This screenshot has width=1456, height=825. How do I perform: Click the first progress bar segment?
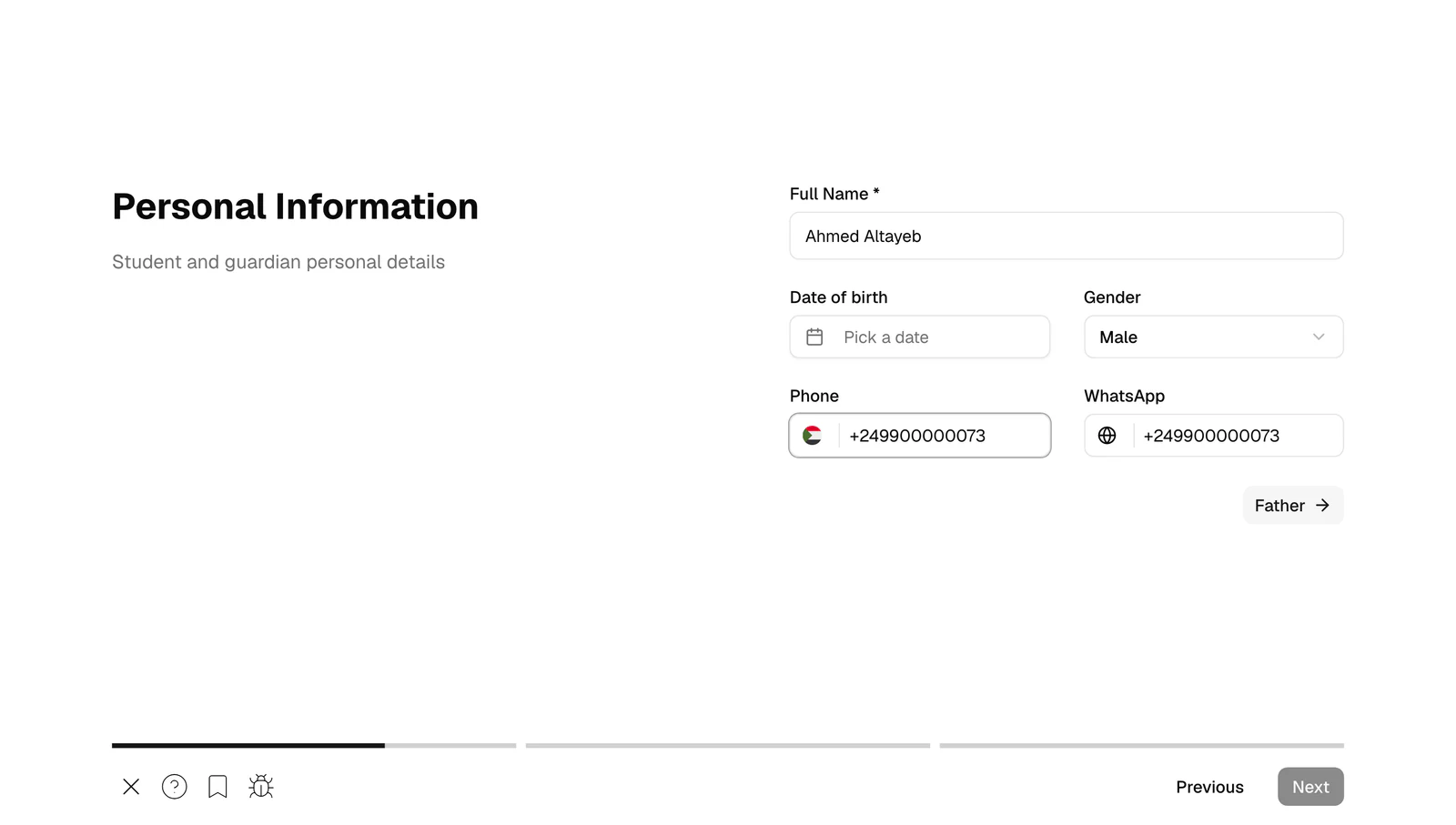pos(314,746)
